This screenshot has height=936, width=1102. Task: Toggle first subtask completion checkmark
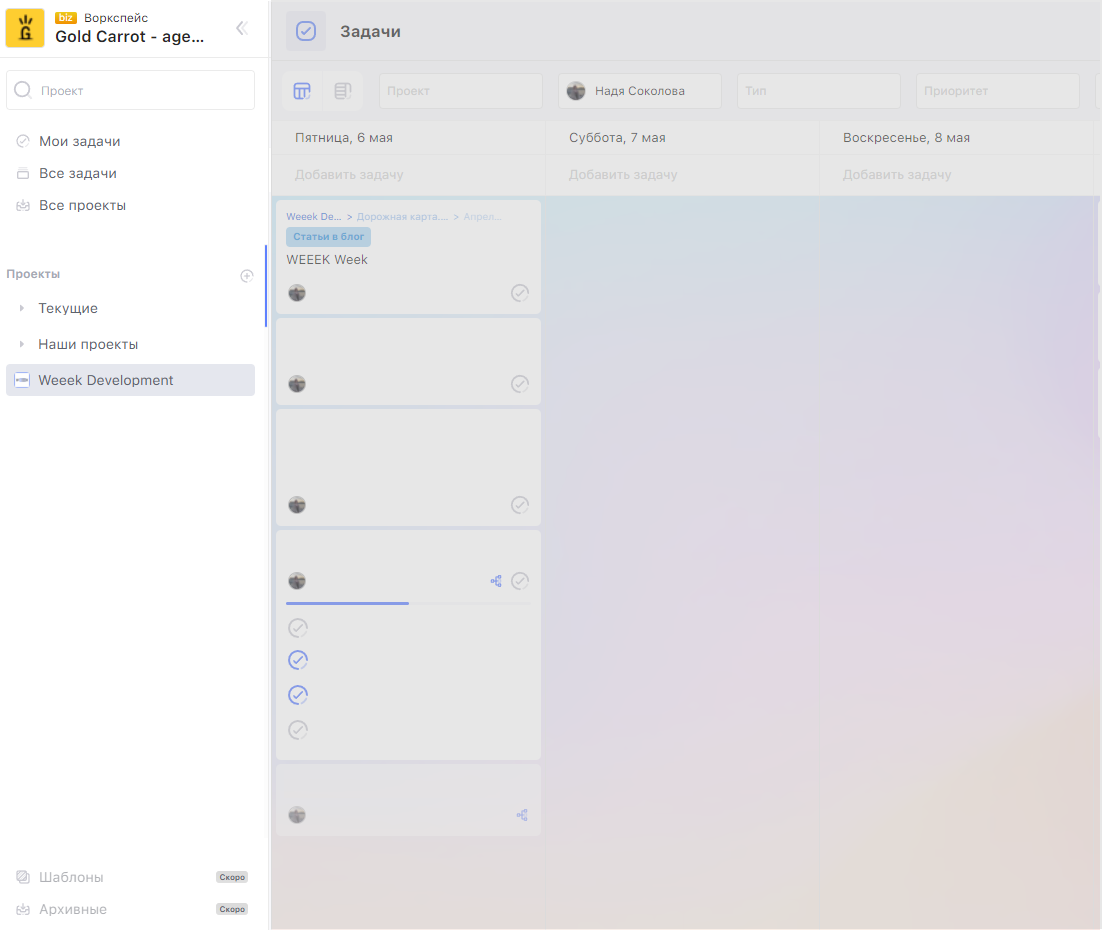(x=298, y=628)
